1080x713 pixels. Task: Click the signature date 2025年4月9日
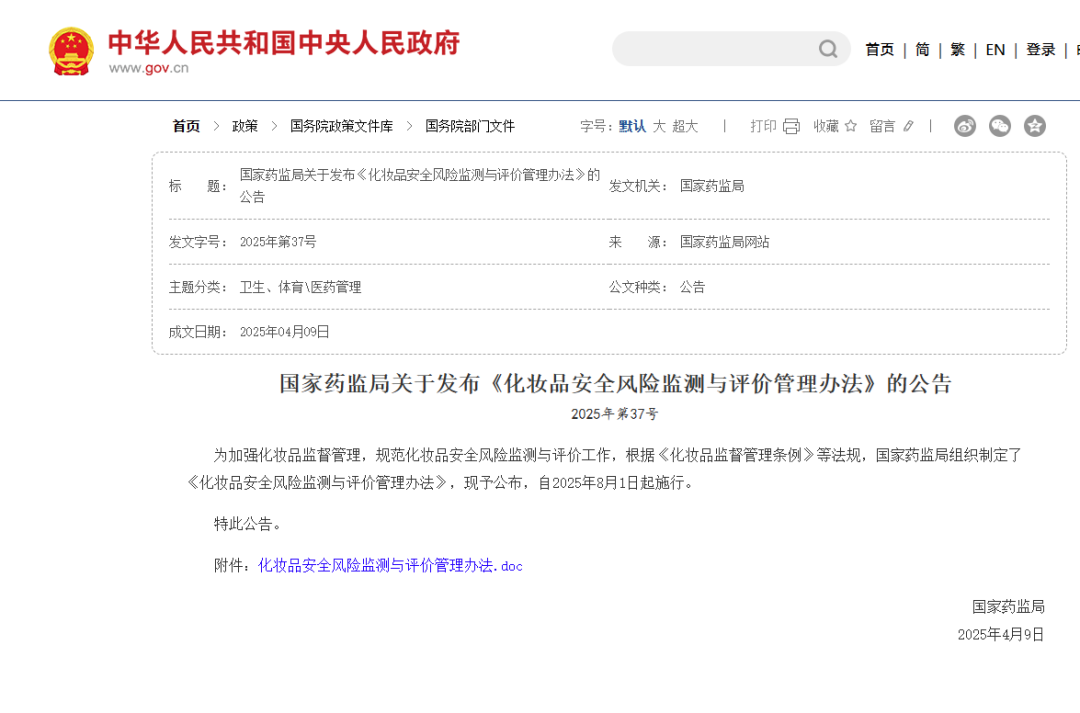pos(1001,634)
